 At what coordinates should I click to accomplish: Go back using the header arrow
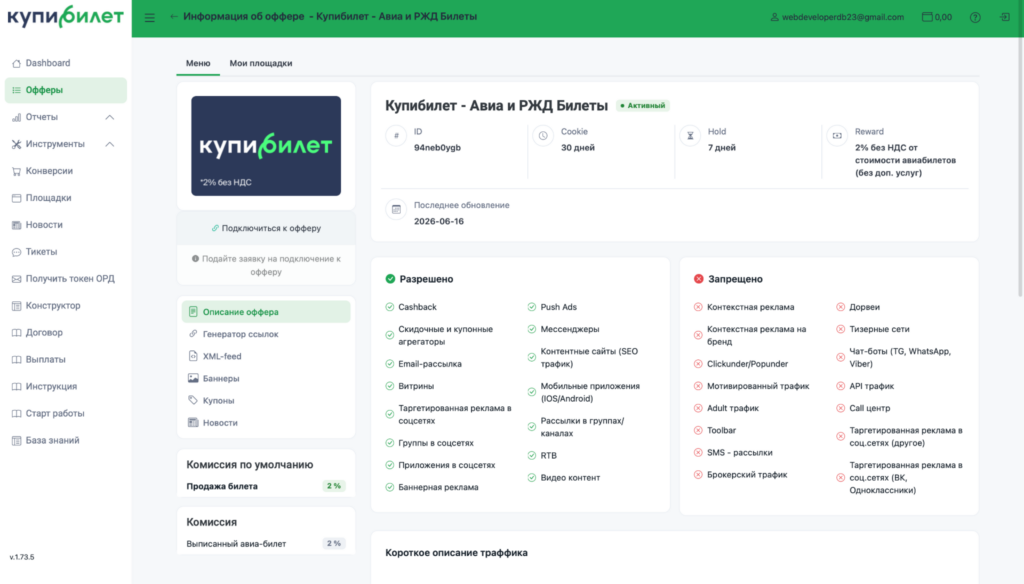point(174,16)
